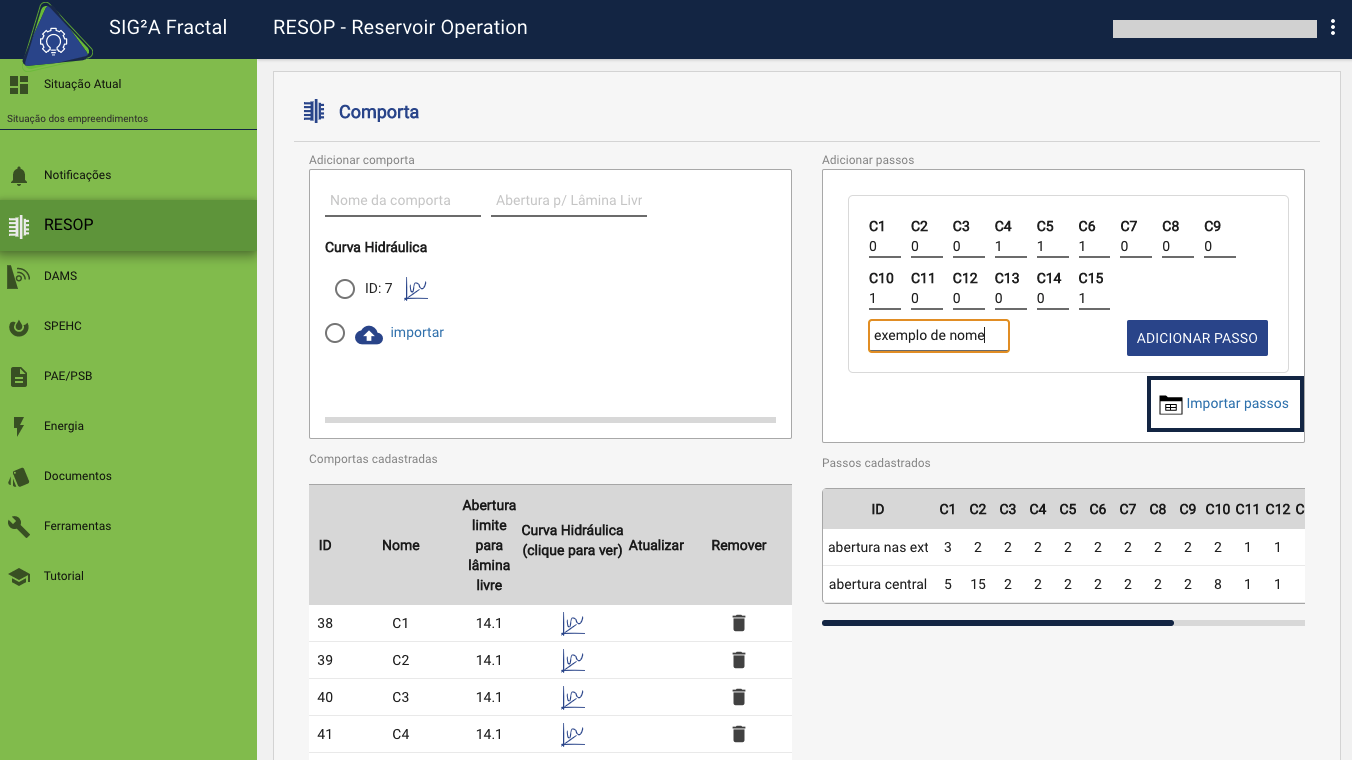Click horizontal scrollbar under Passos cadastrados table
Screen dimensions: 1352x760
coord(996,623)
